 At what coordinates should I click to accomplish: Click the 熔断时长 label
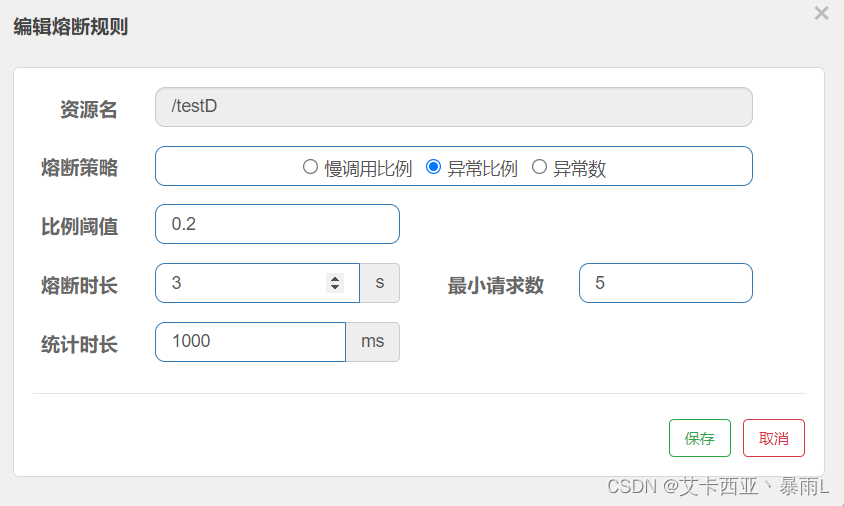[x=80, y=285]
